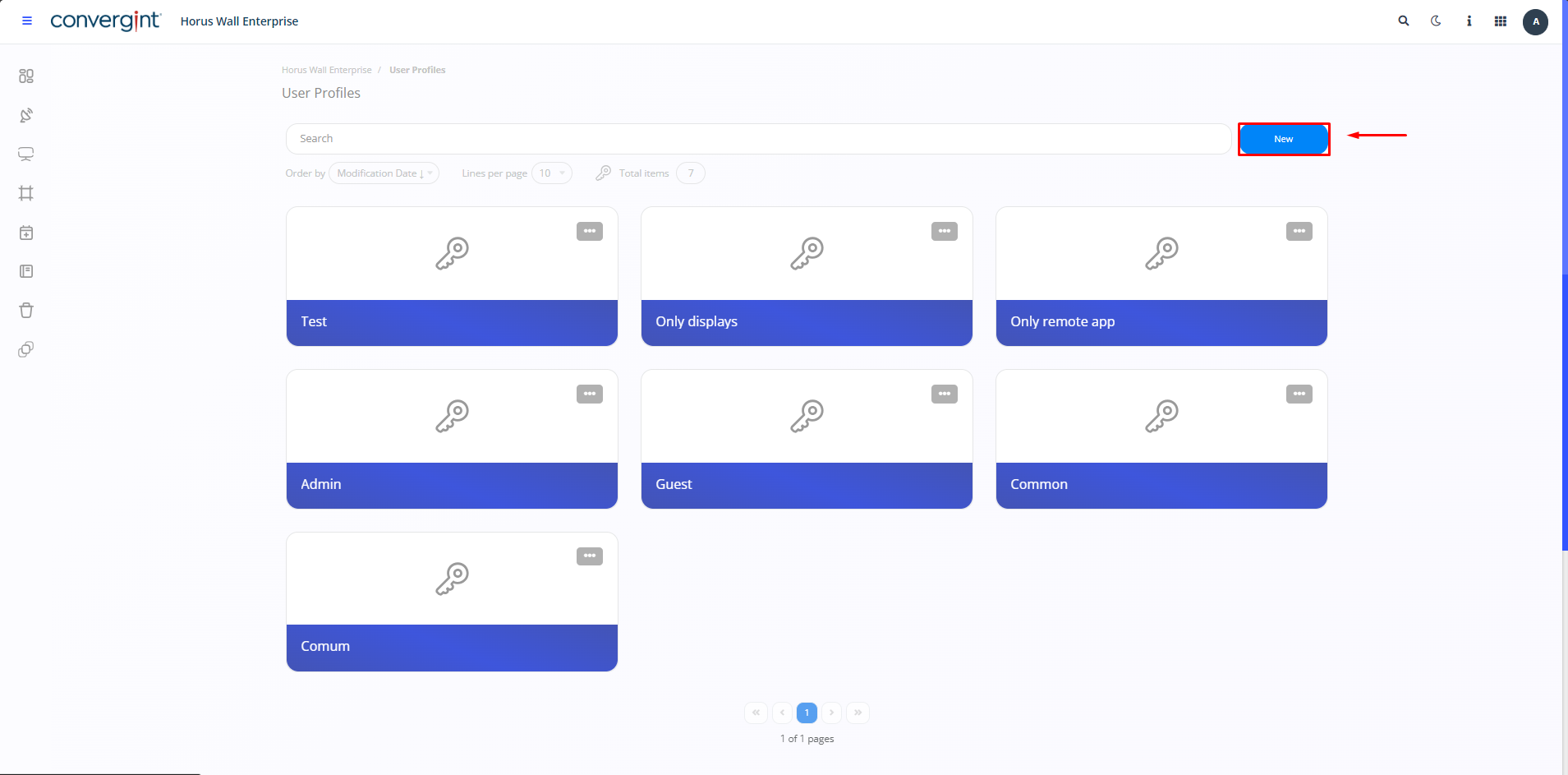This screenshot has width=1568, height=775.
Task: Open the scheduling calendar icon in sidebar
Action: click(x=26, y=233)
